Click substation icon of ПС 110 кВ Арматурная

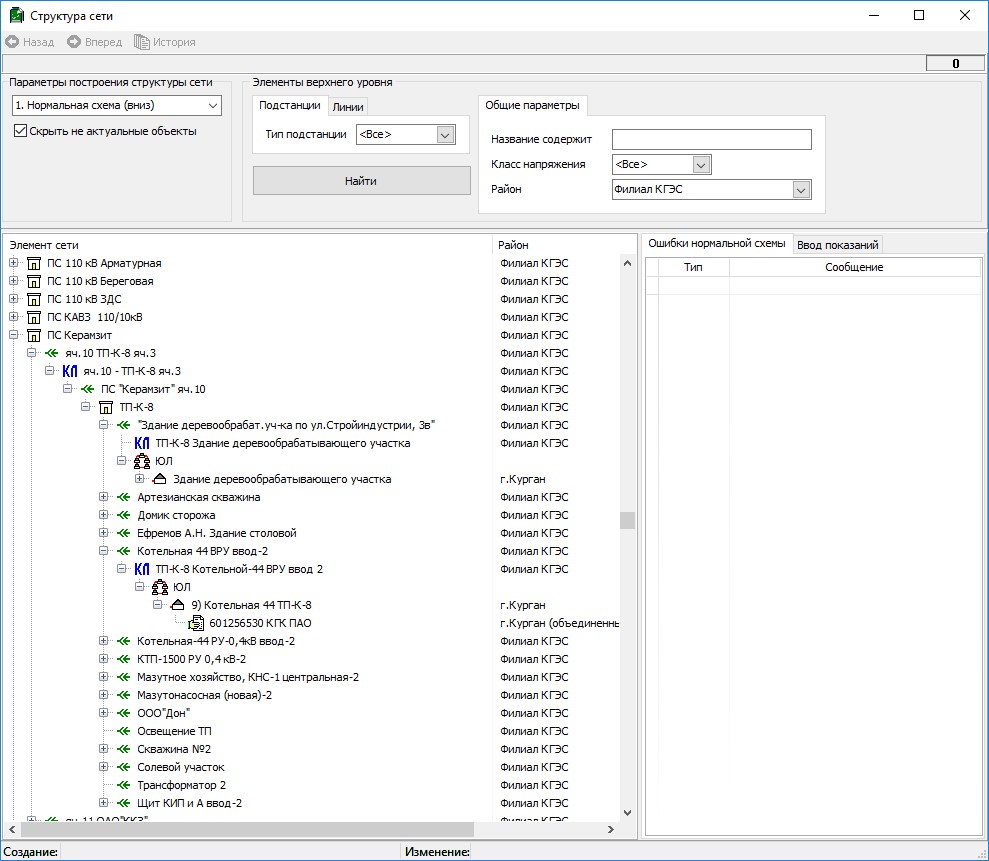(x=34, y=263)
